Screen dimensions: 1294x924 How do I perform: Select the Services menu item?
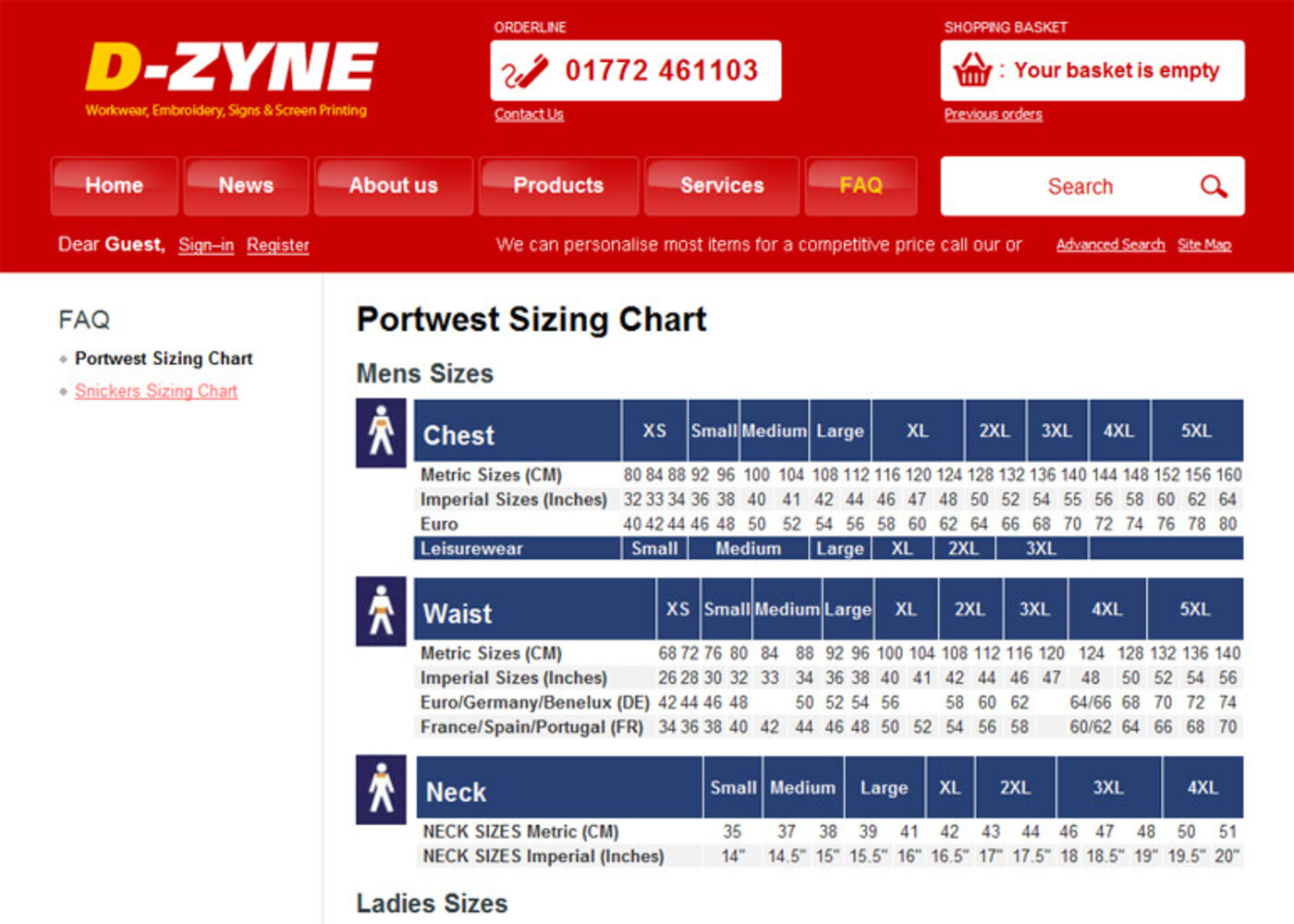(x=722, y=186)
